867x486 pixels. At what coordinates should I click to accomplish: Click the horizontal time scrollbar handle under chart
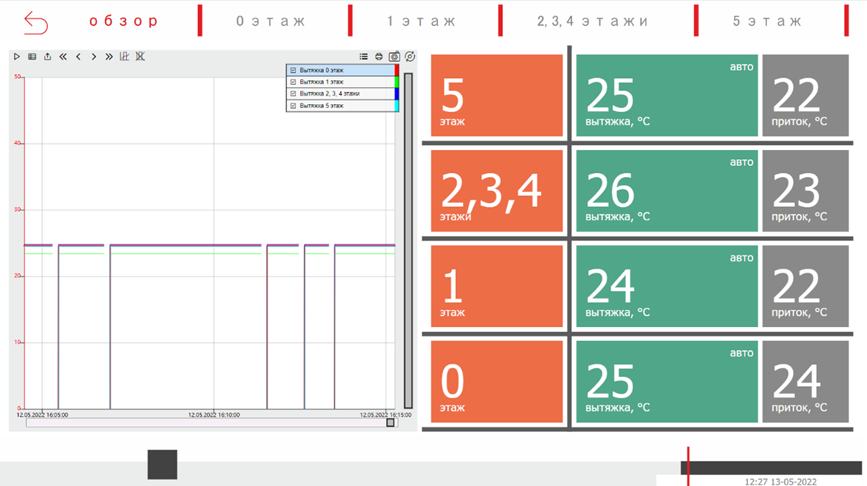(x=390, y=423)
